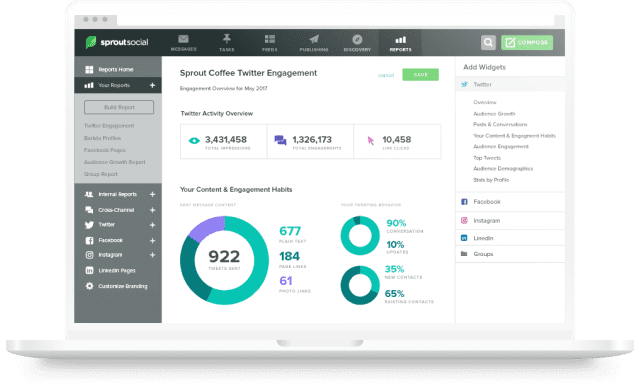Click the sidebar Instagram icon
The image size is (640, 392).
click(89, 255)
